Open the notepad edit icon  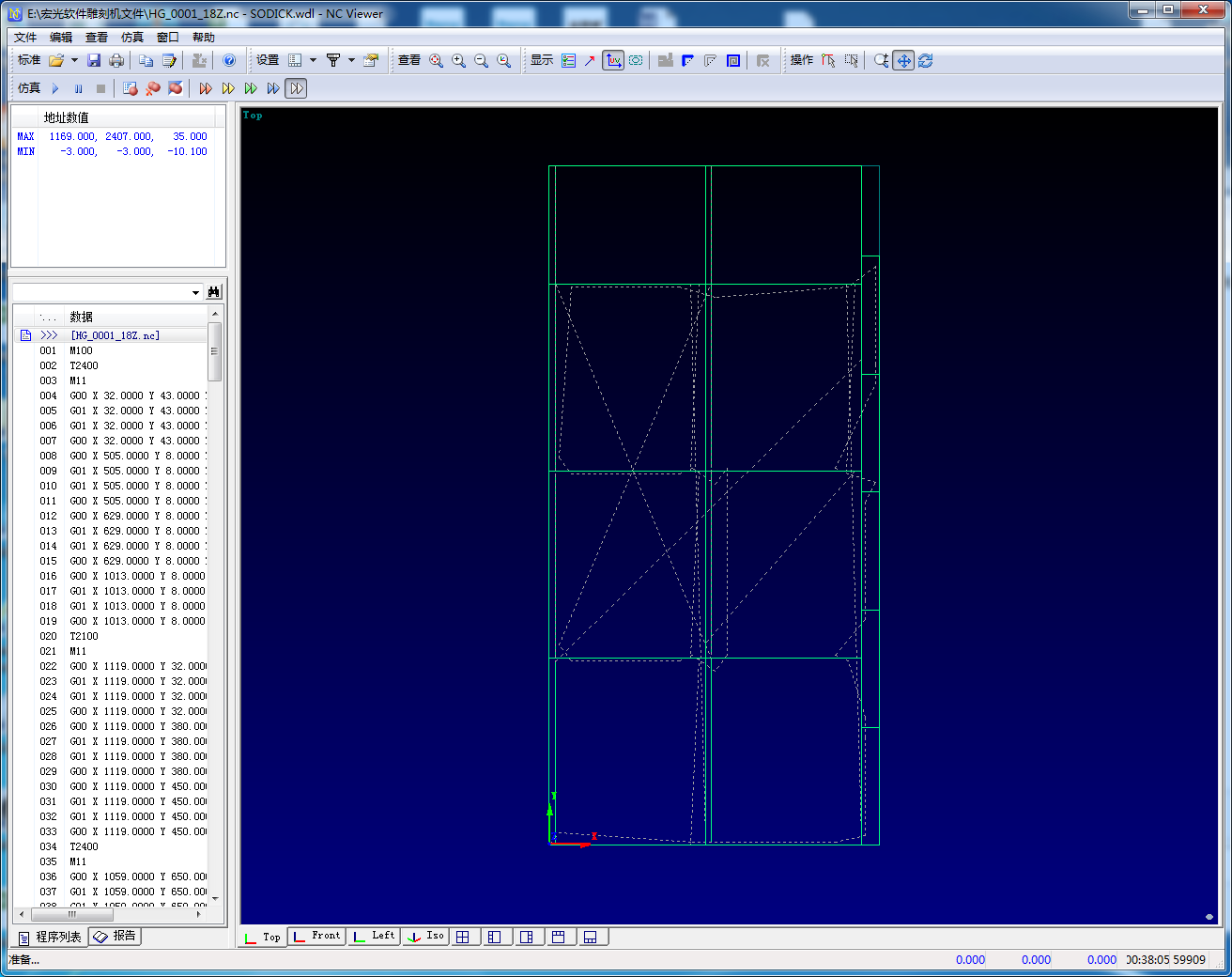point(169,60)
